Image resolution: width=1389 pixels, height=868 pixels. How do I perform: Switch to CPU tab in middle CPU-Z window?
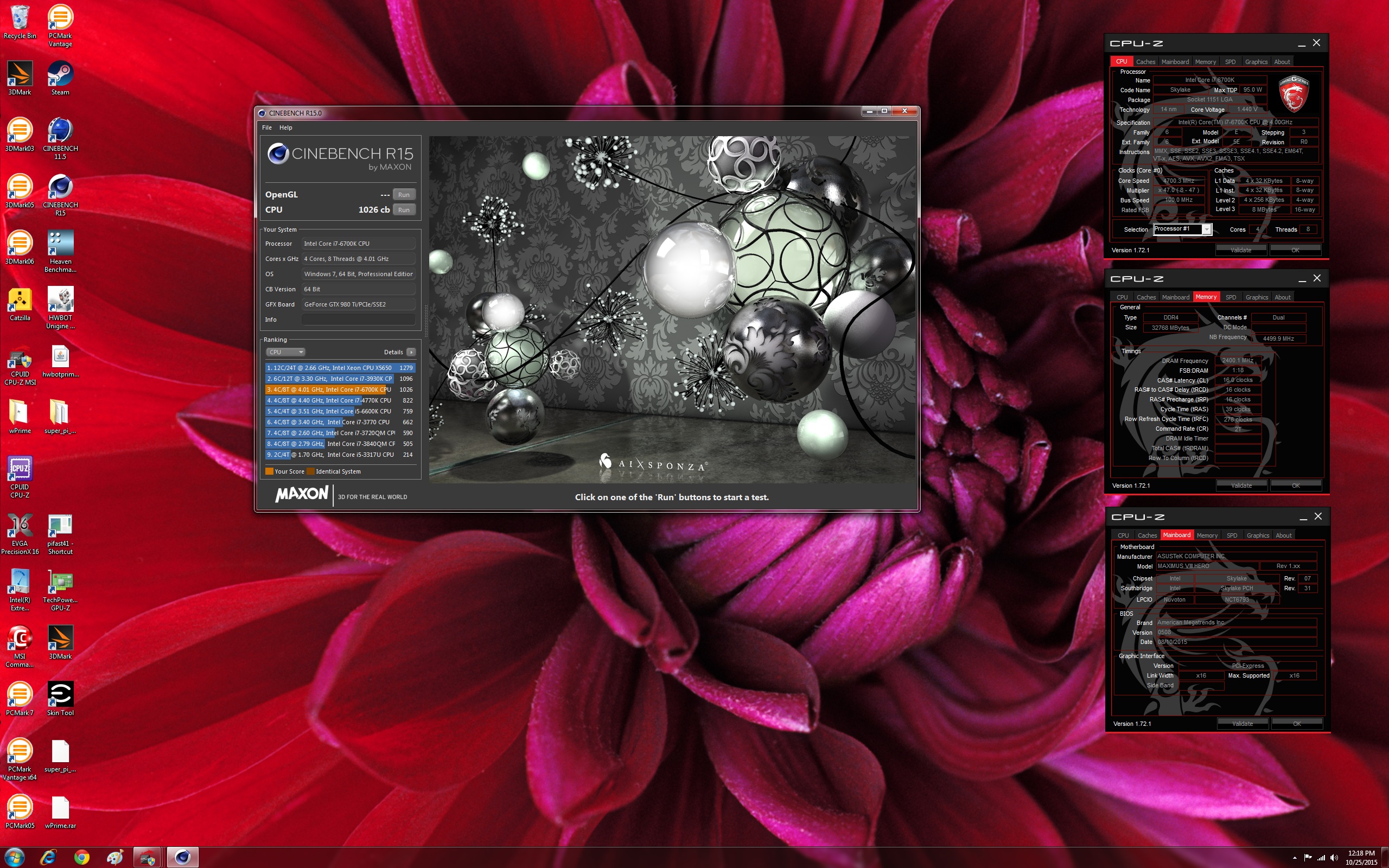(1122, 297)
